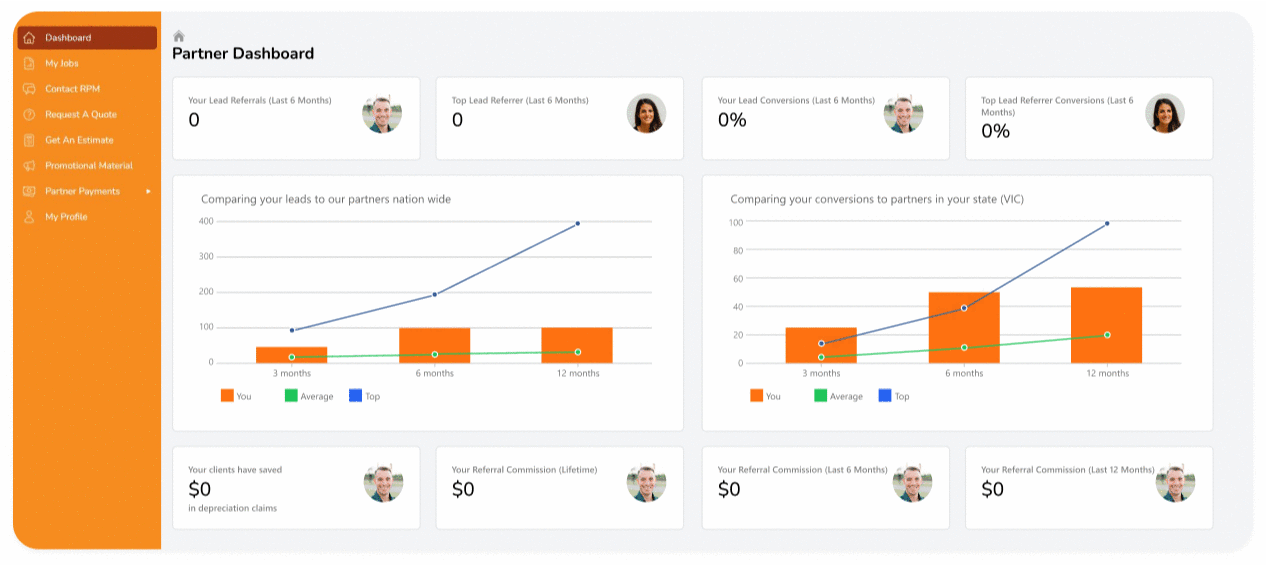Click the 12 months bar in leads chart
Viewport: 1266px width, 566px height.
[577, 345]
